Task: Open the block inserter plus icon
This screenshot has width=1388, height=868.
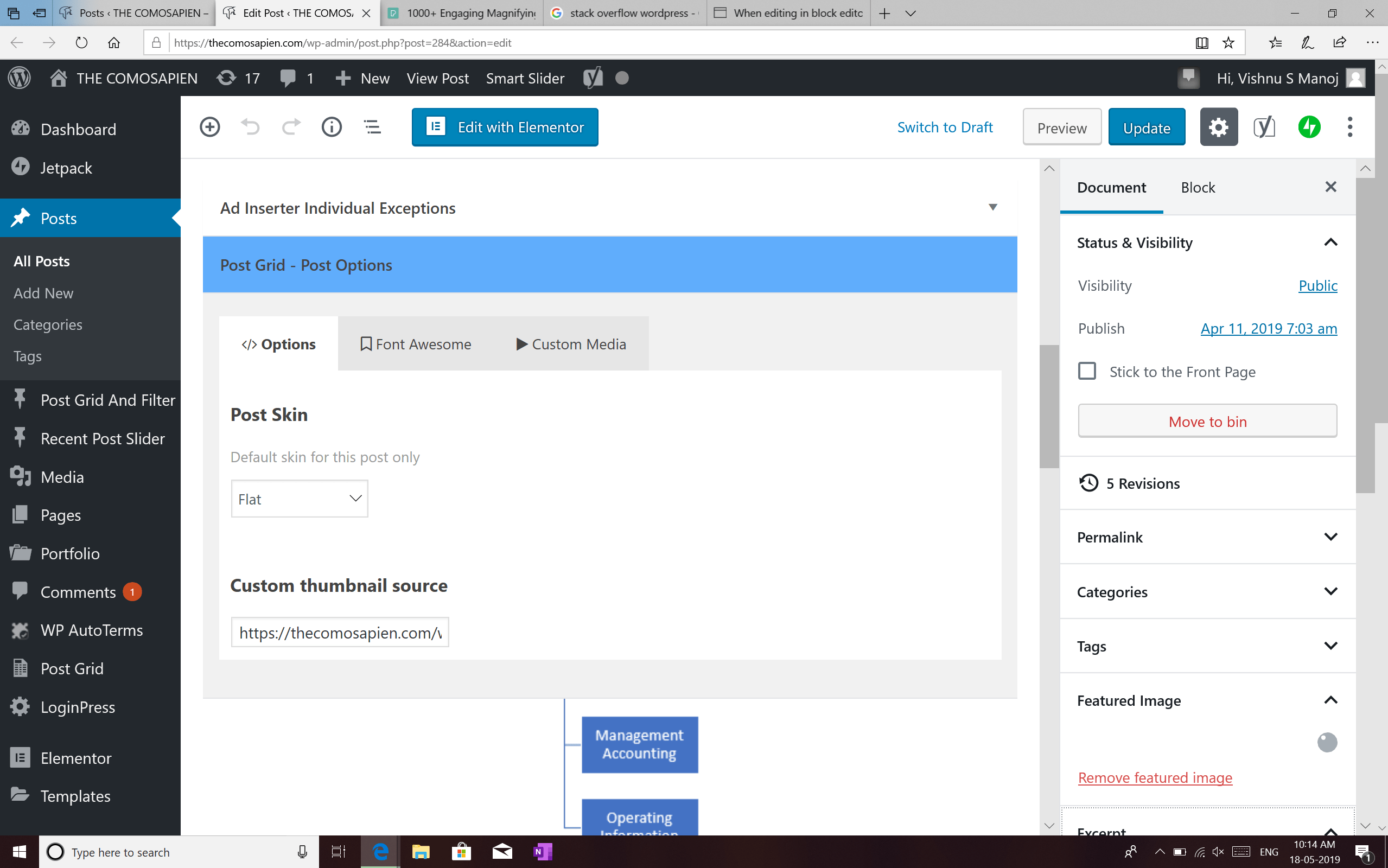Action: coord(209,127)
